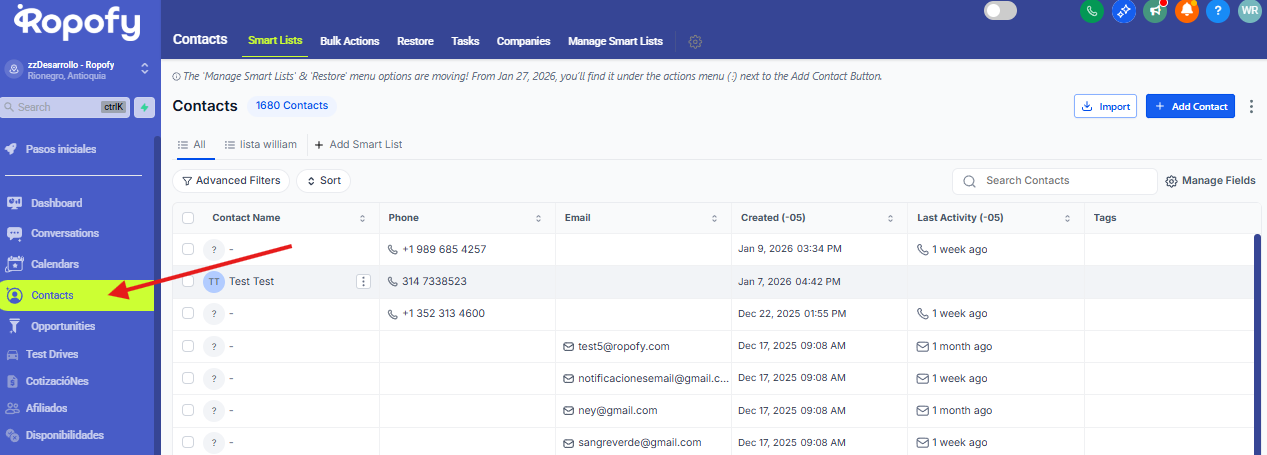This screenshot has width=1267, height=455.
Task: Open the blue help question mark icon
Action: coord(1217,11)
